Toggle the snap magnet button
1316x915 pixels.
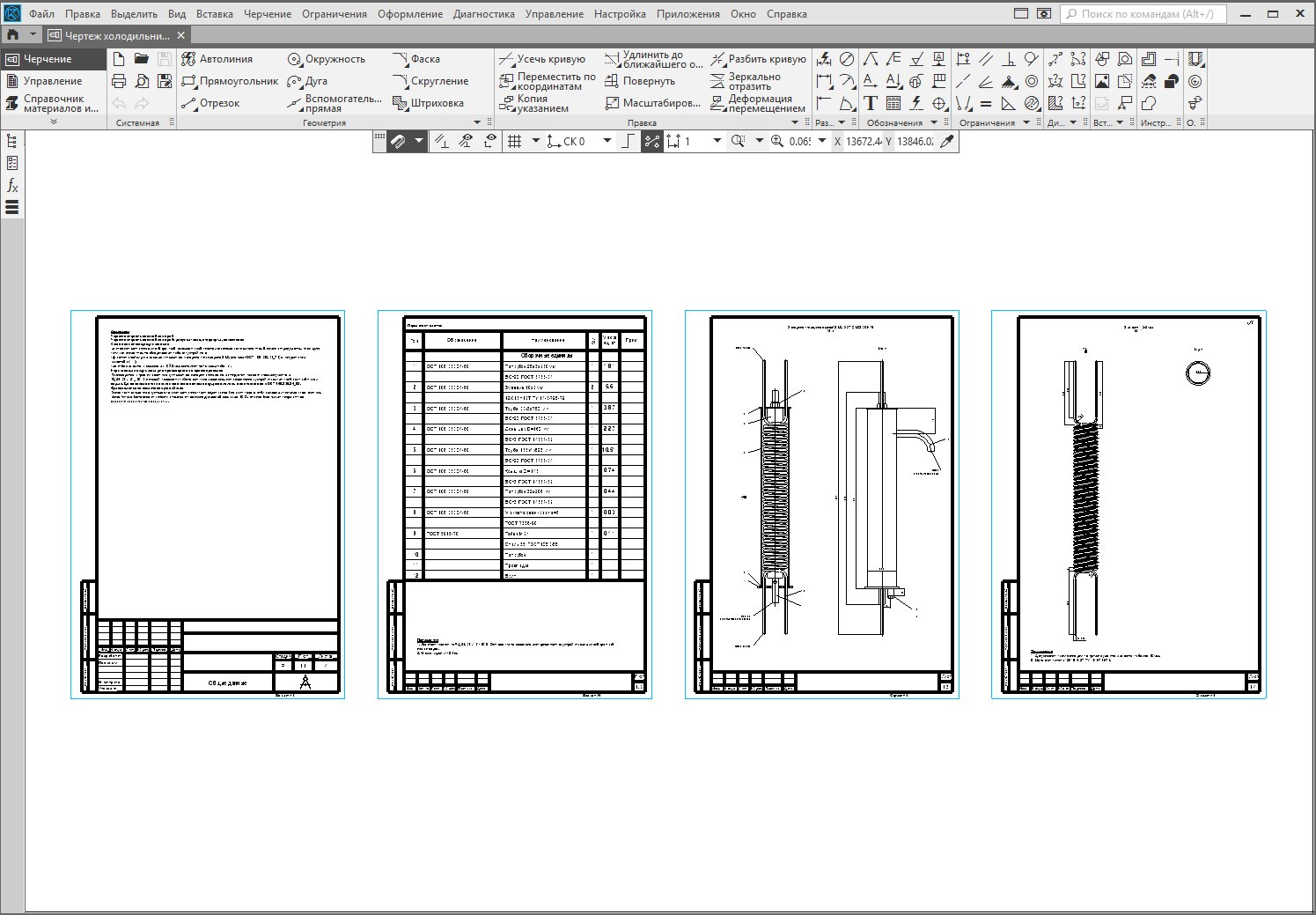click(x=398, y=141)
